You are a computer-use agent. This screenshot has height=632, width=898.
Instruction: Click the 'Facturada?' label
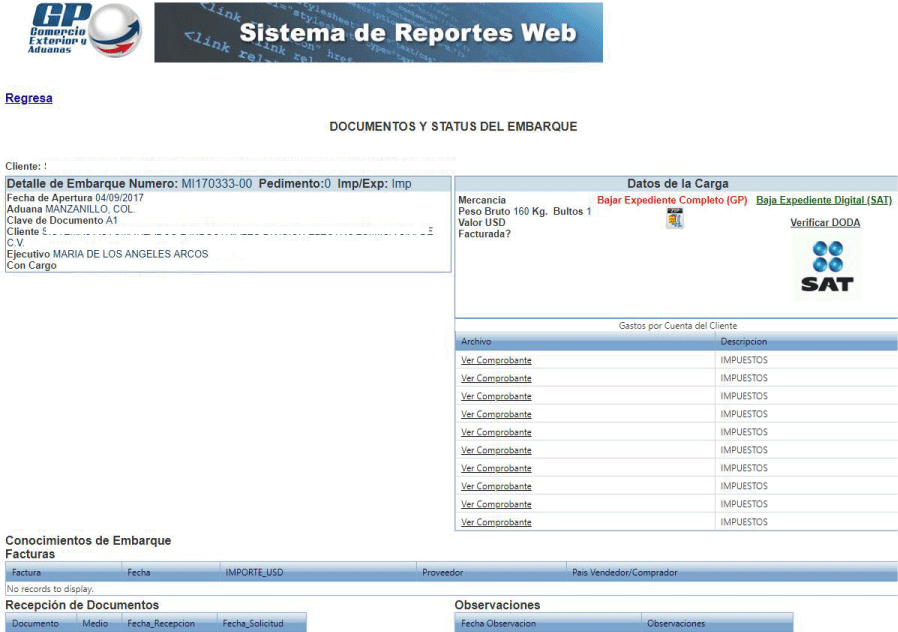click(x=484, y=234)
